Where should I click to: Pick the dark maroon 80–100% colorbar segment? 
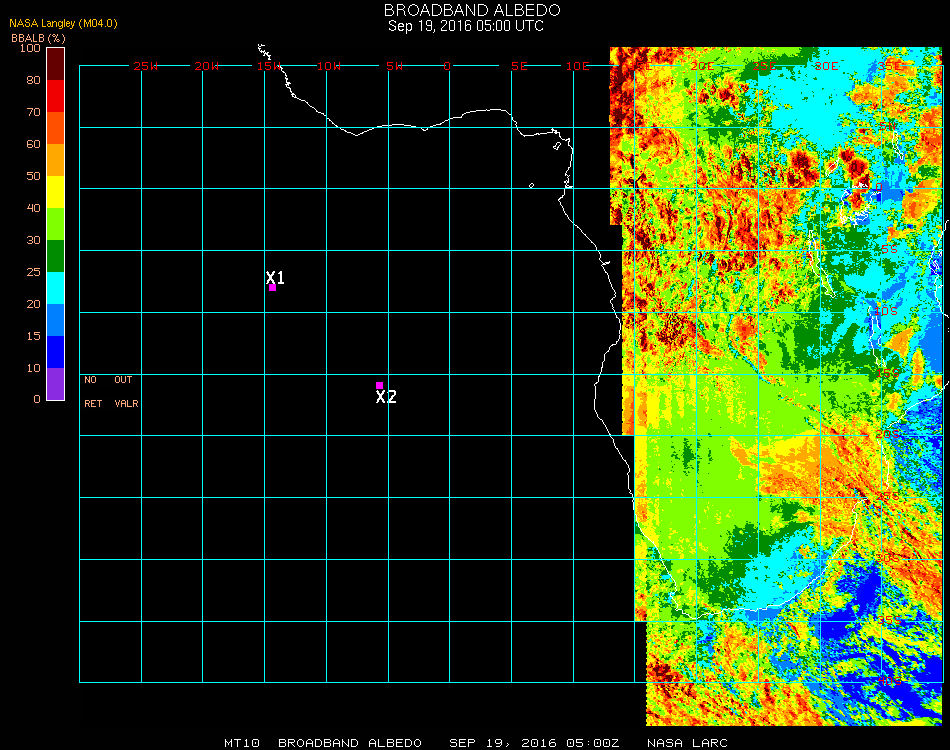[x=55, y=63]
